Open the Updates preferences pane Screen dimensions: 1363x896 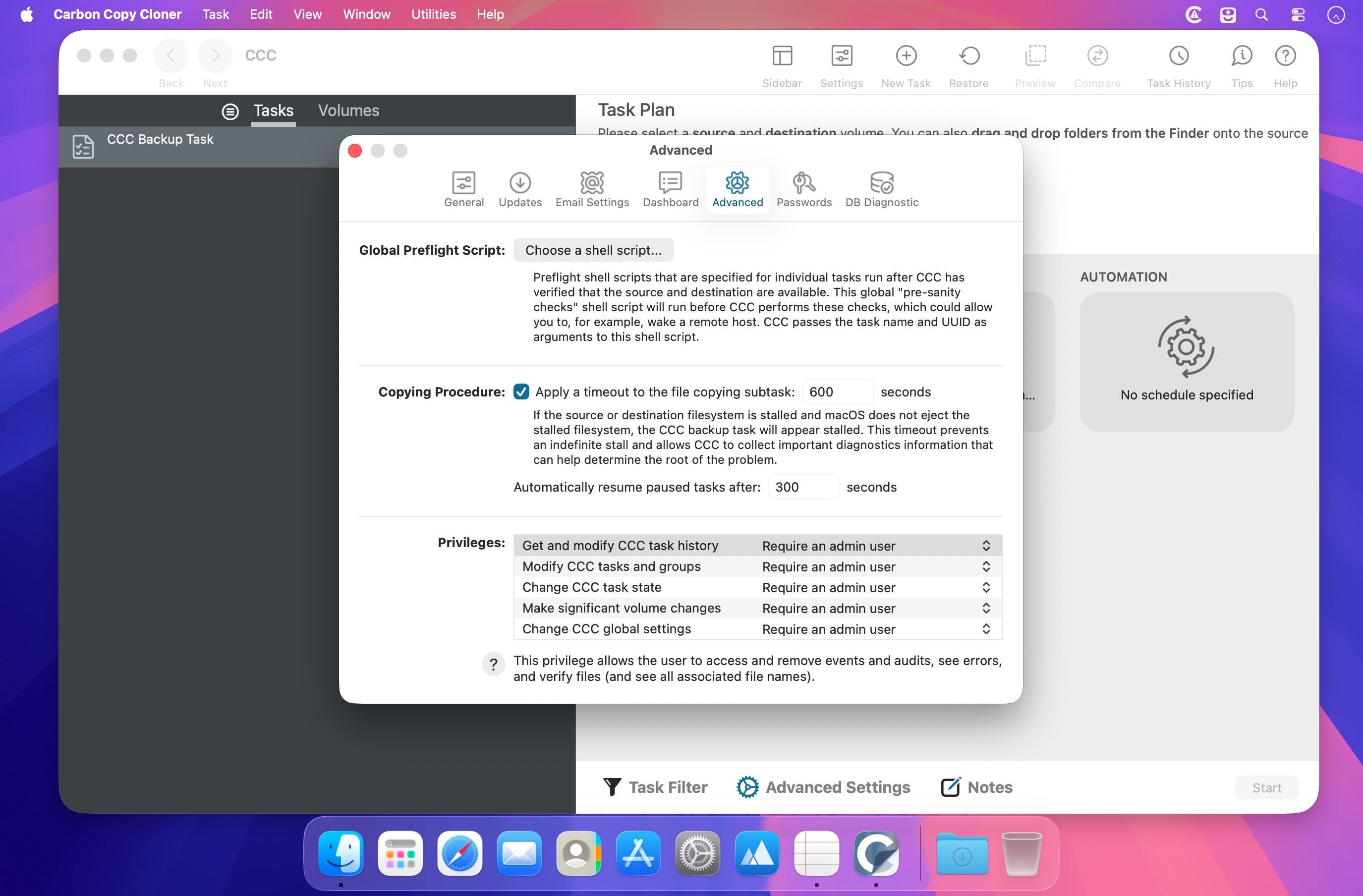[x=519, y=189]
